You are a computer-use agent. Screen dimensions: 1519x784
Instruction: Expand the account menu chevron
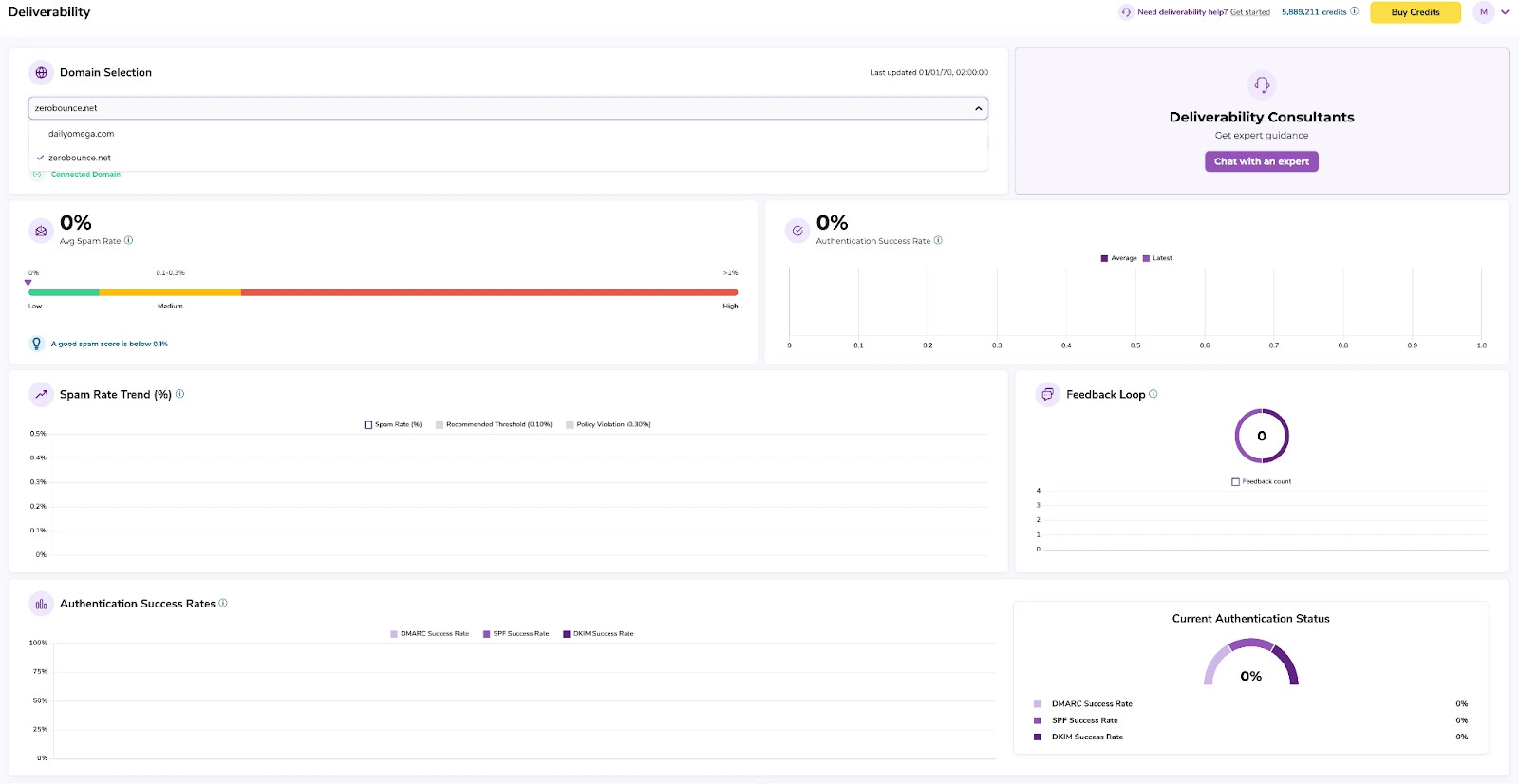coord(1505,12)
